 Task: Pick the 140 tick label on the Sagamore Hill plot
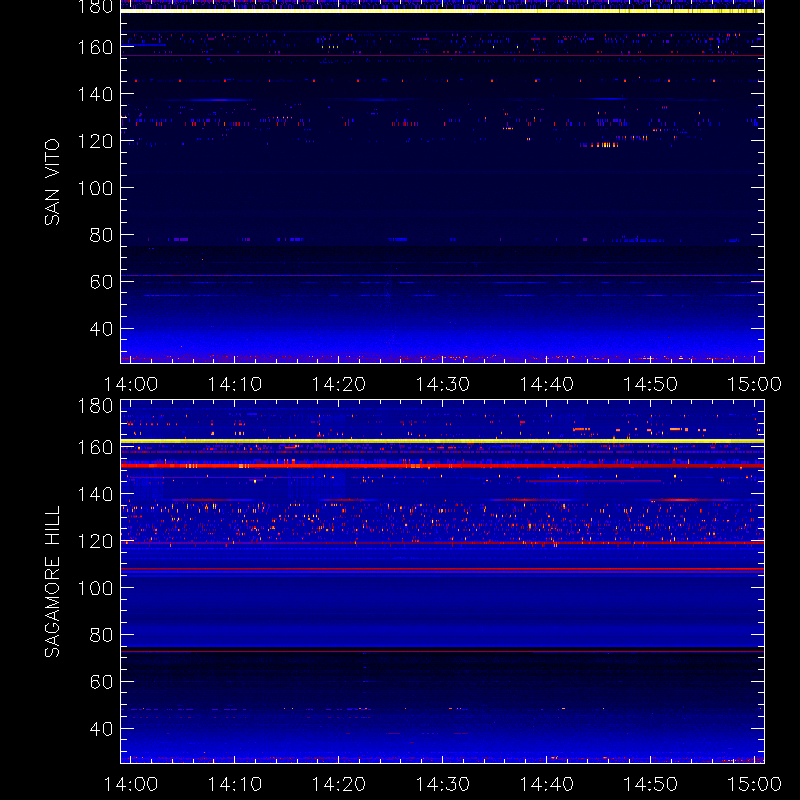[95, 494]
